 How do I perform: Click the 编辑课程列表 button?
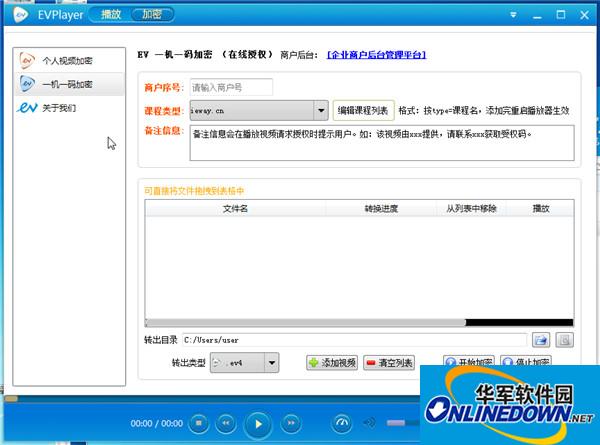click(x=363, y=111)
